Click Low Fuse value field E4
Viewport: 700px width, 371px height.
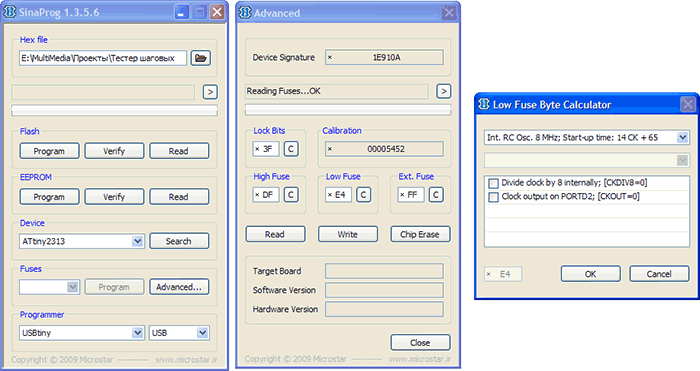click(x=338, y=195)
